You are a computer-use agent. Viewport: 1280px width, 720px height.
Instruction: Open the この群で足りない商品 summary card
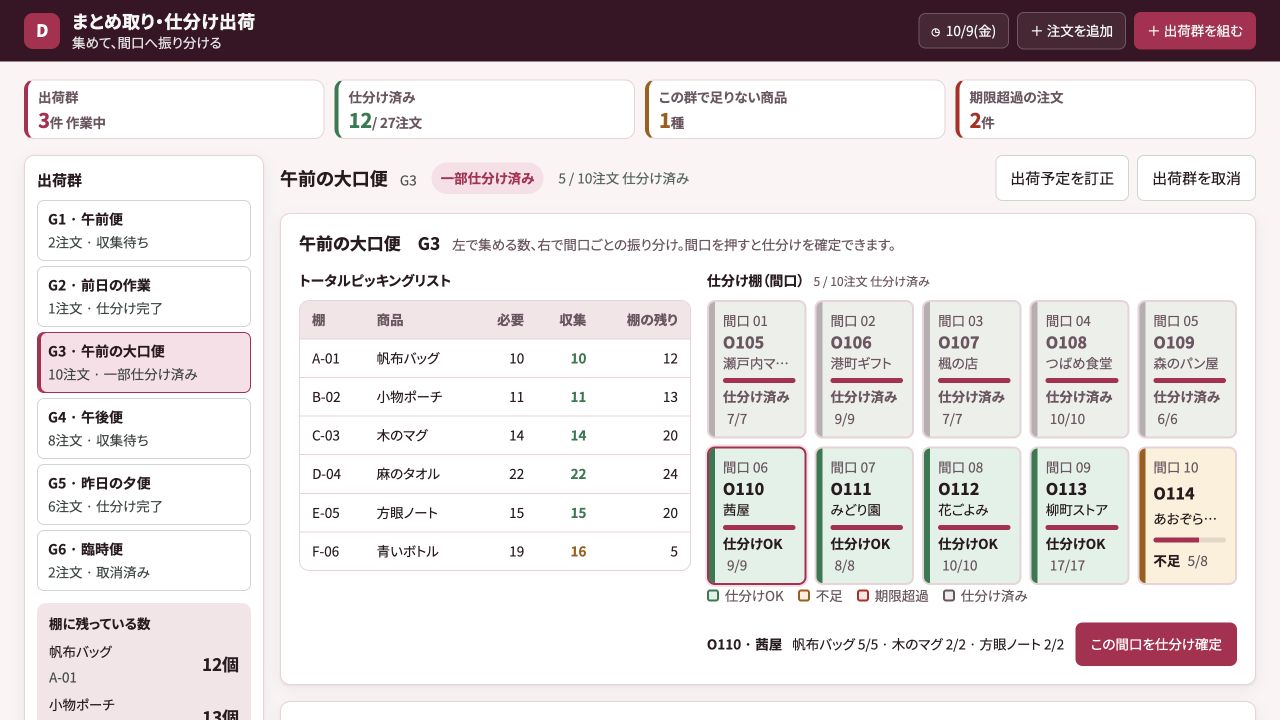point(794,109)
